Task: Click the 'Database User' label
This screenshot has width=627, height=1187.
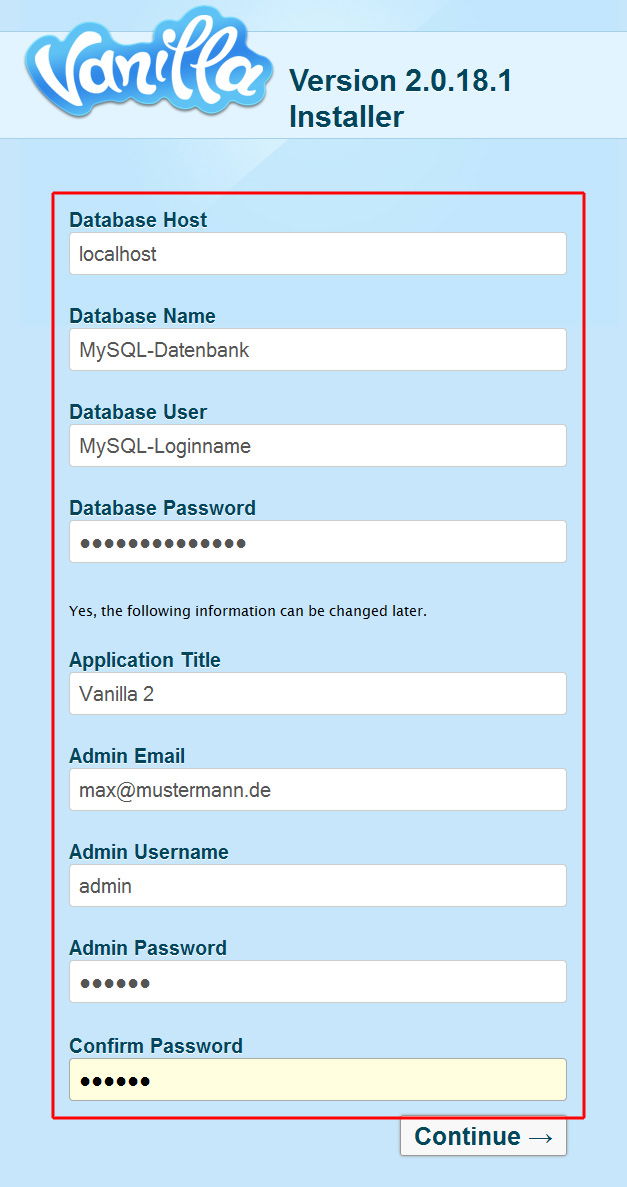Action: (x=138, y=412)
